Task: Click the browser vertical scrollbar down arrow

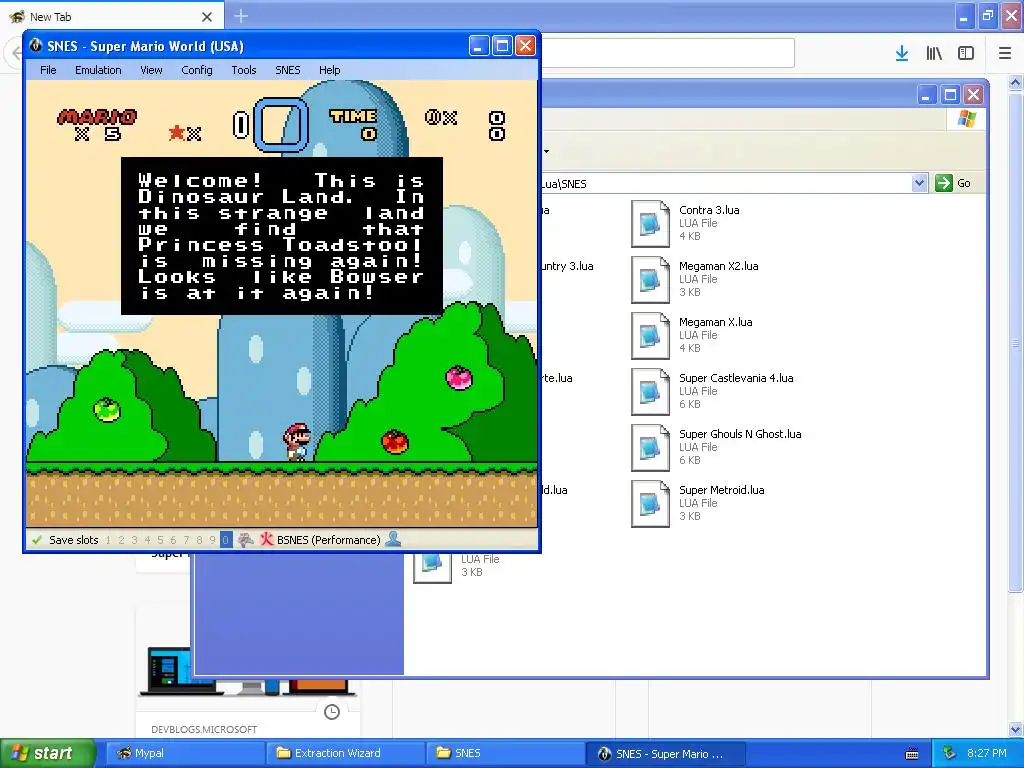Action: 1016,729
